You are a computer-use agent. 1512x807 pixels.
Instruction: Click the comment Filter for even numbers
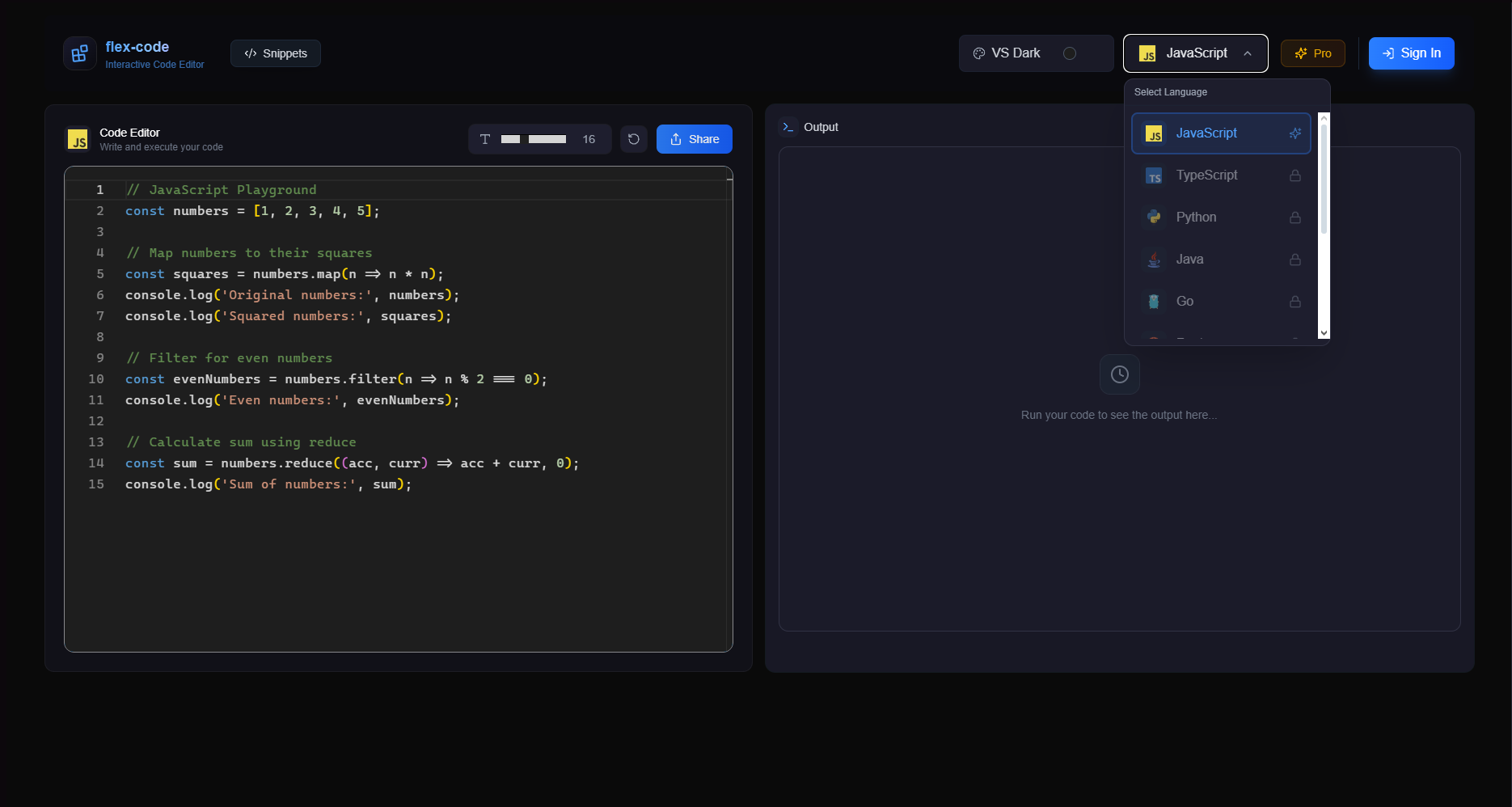tap(229, 358)
